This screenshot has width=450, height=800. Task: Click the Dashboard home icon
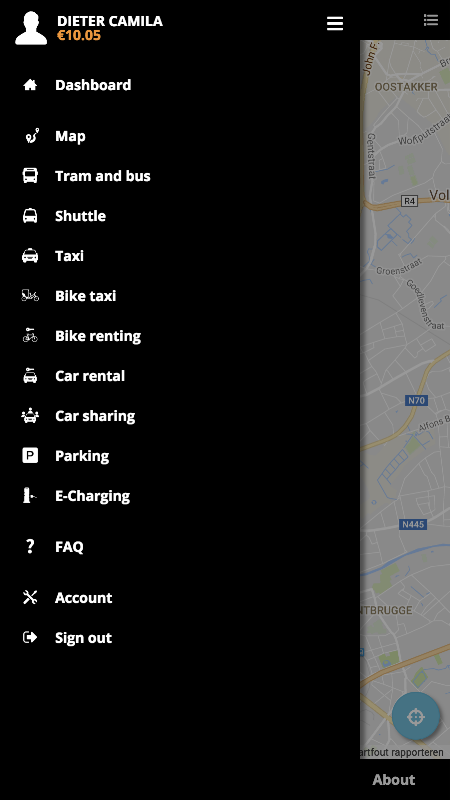[x=30, y=85]
